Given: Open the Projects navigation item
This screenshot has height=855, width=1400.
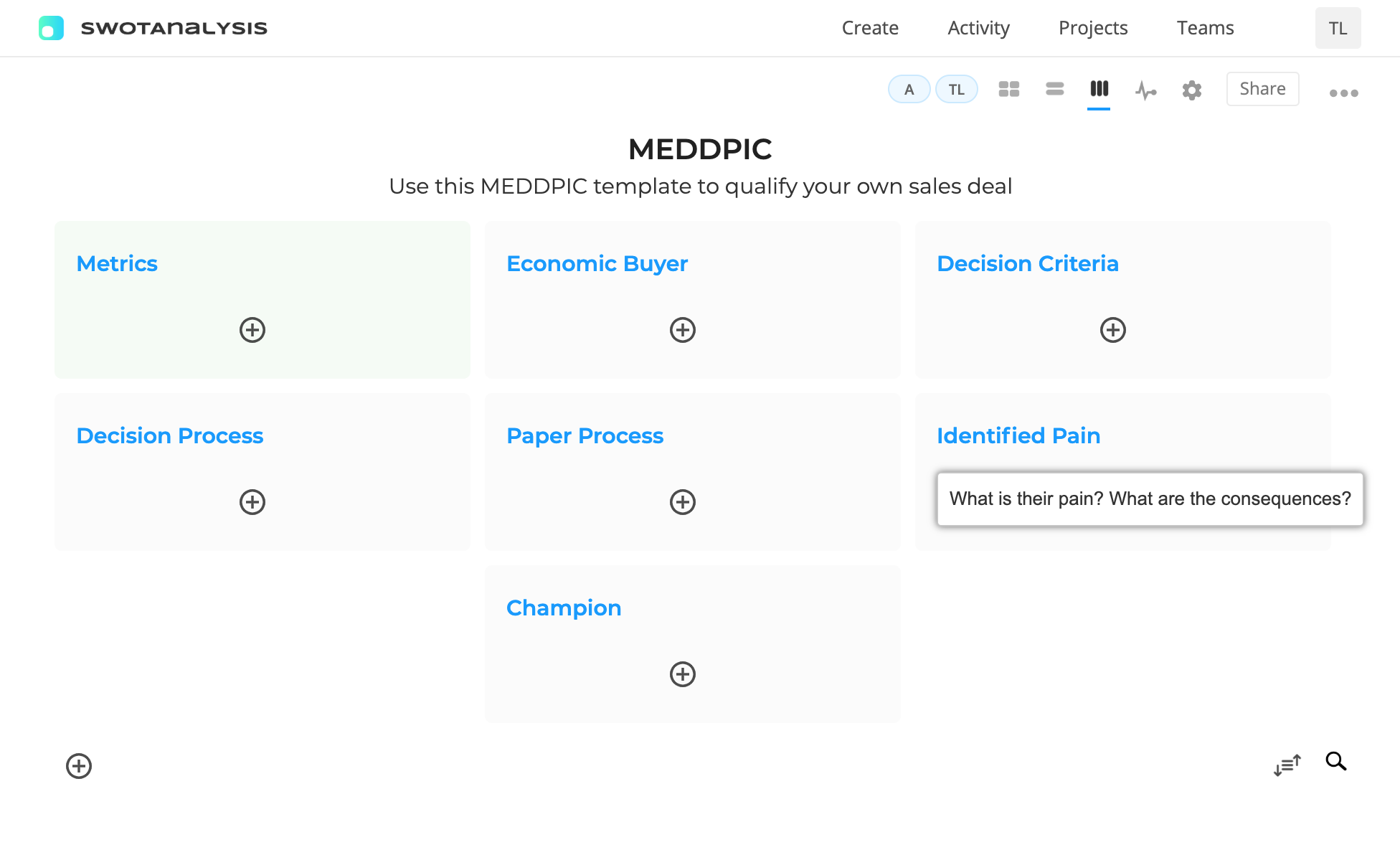Looking at the screenshot, I should (1092, 28).
